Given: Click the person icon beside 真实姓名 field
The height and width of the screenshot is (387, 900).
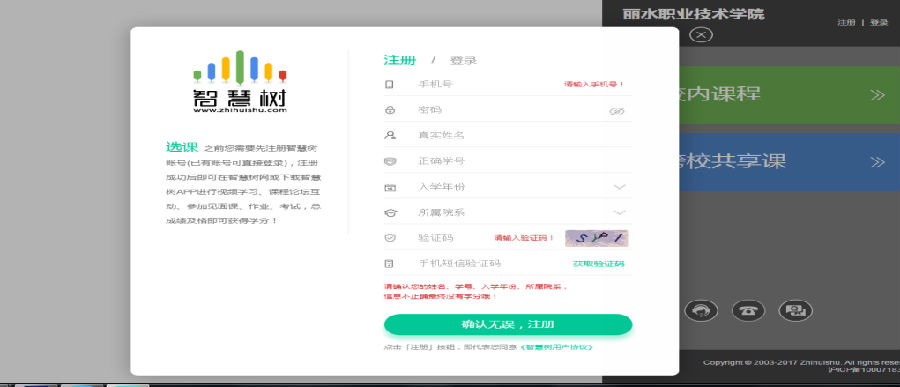Looking at the screenshot, I should tap(390, 136).
